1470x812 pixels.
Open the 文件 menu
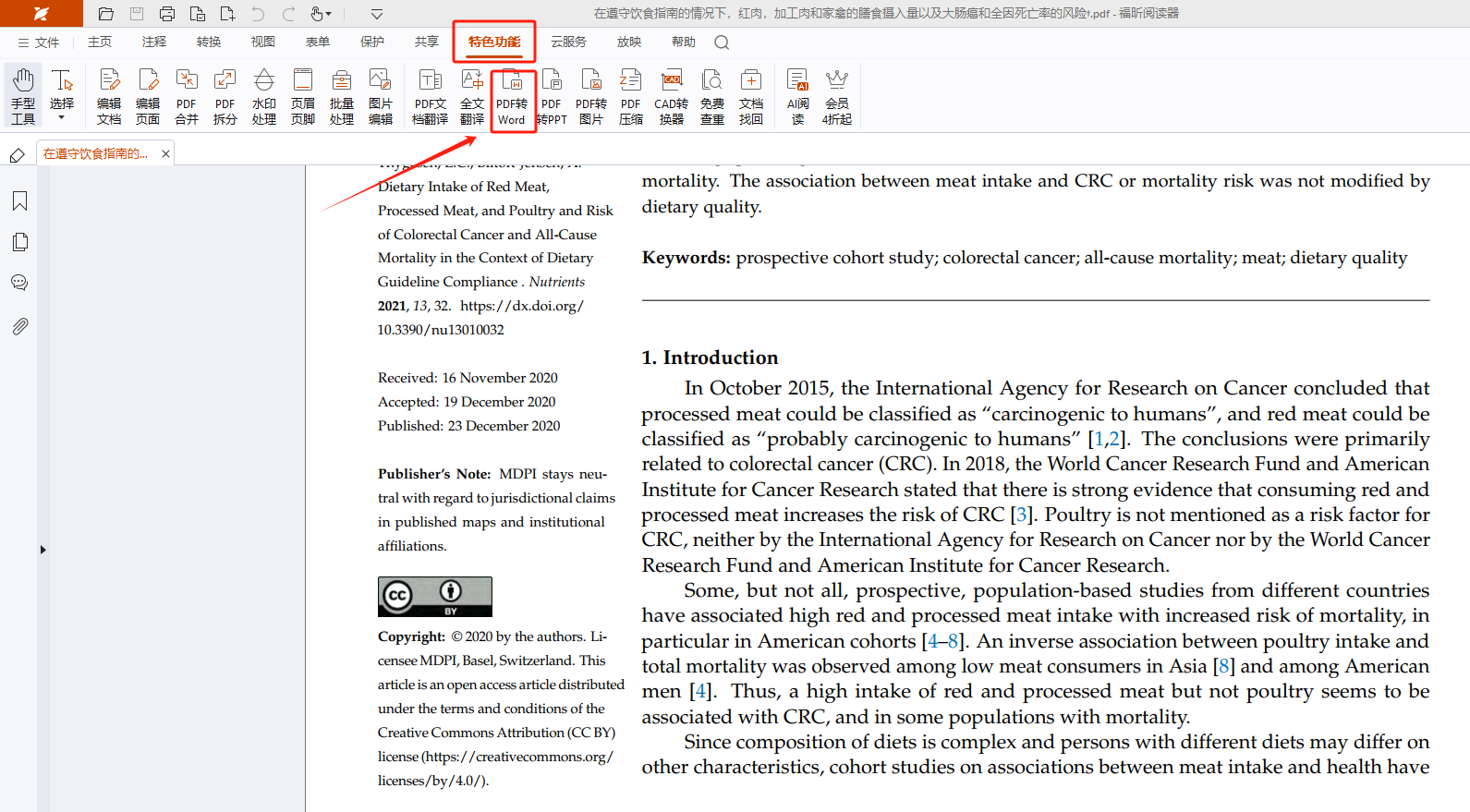coord(39,42)
